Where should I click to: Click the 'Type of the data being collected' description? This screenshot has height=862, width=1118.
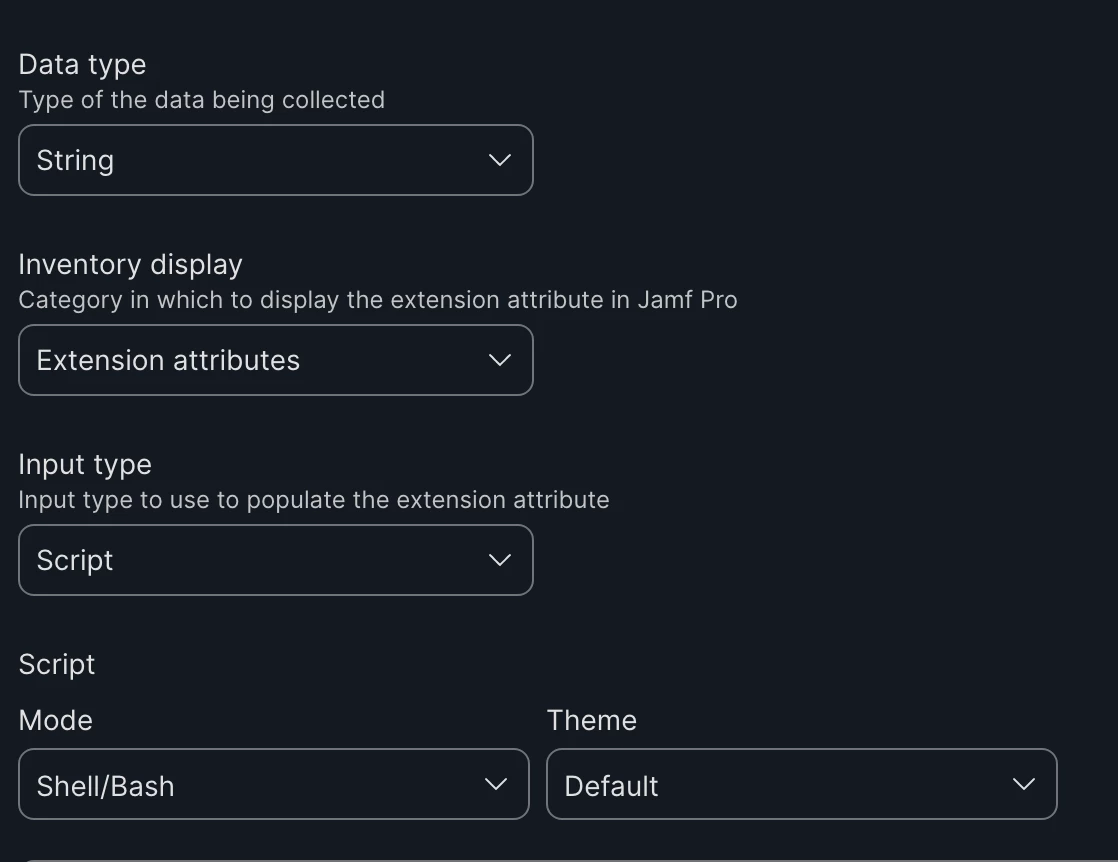(202, 100)
